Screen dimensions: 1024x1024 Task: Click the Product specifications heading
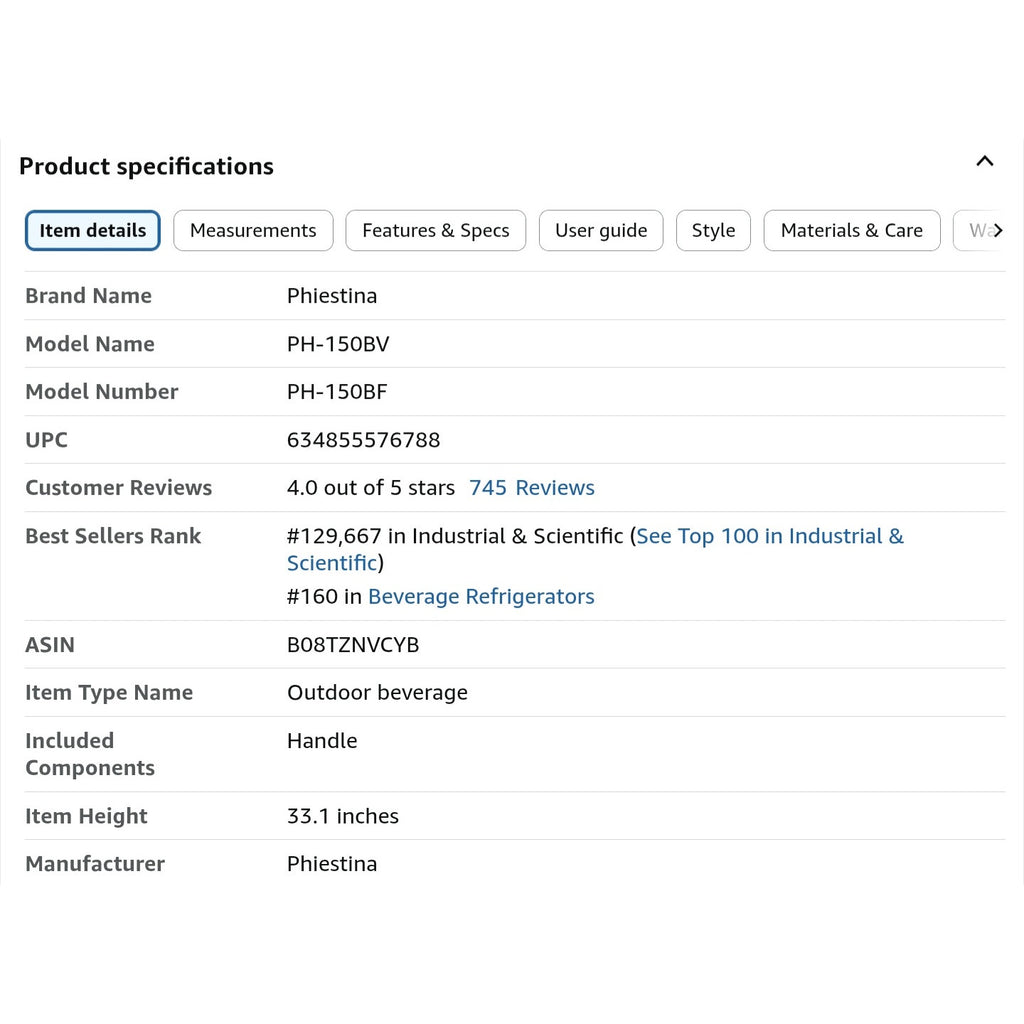click(146, 166)
